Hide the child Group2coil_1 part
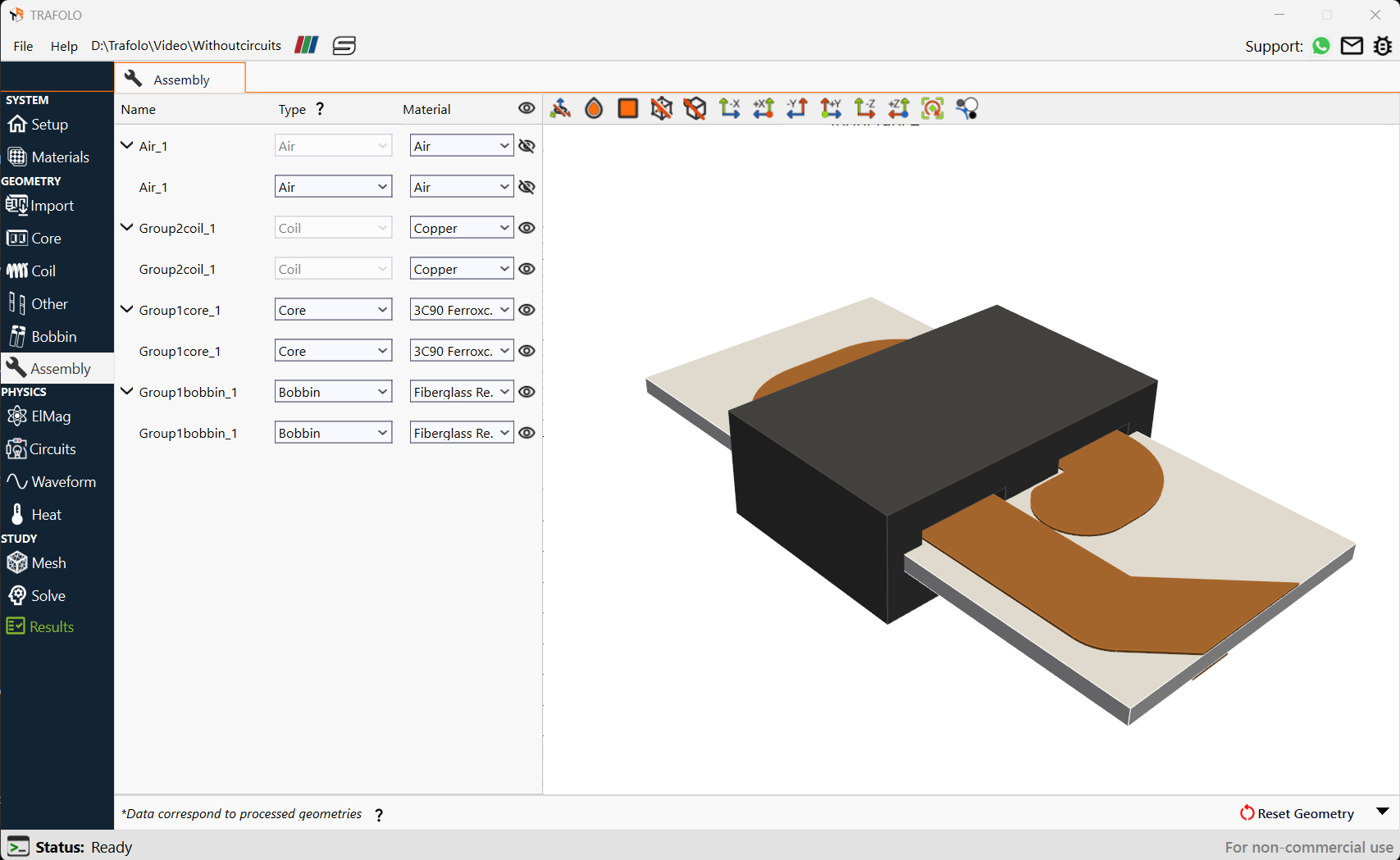This screenshot has height=860, width=1400. pos(527,269)
